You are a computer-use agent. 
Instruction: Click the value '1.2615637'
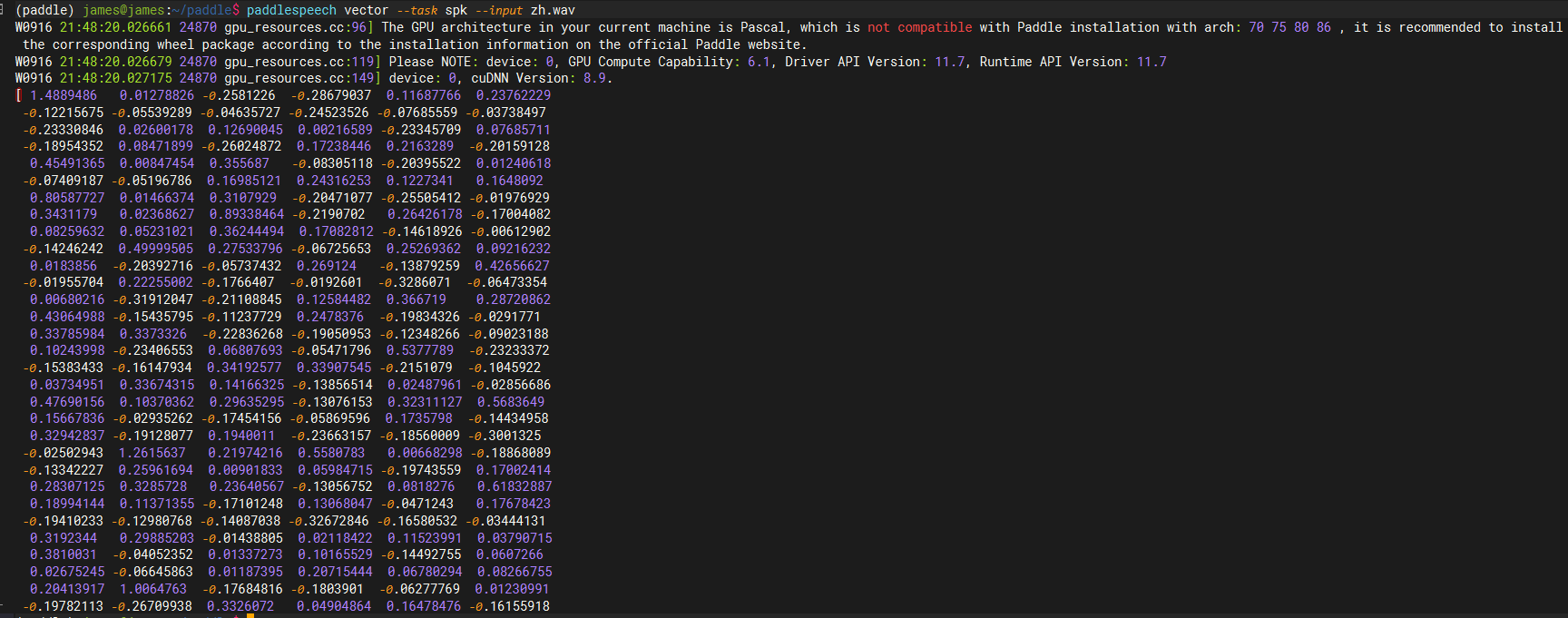pyautogui.click(x=152, y=453)
